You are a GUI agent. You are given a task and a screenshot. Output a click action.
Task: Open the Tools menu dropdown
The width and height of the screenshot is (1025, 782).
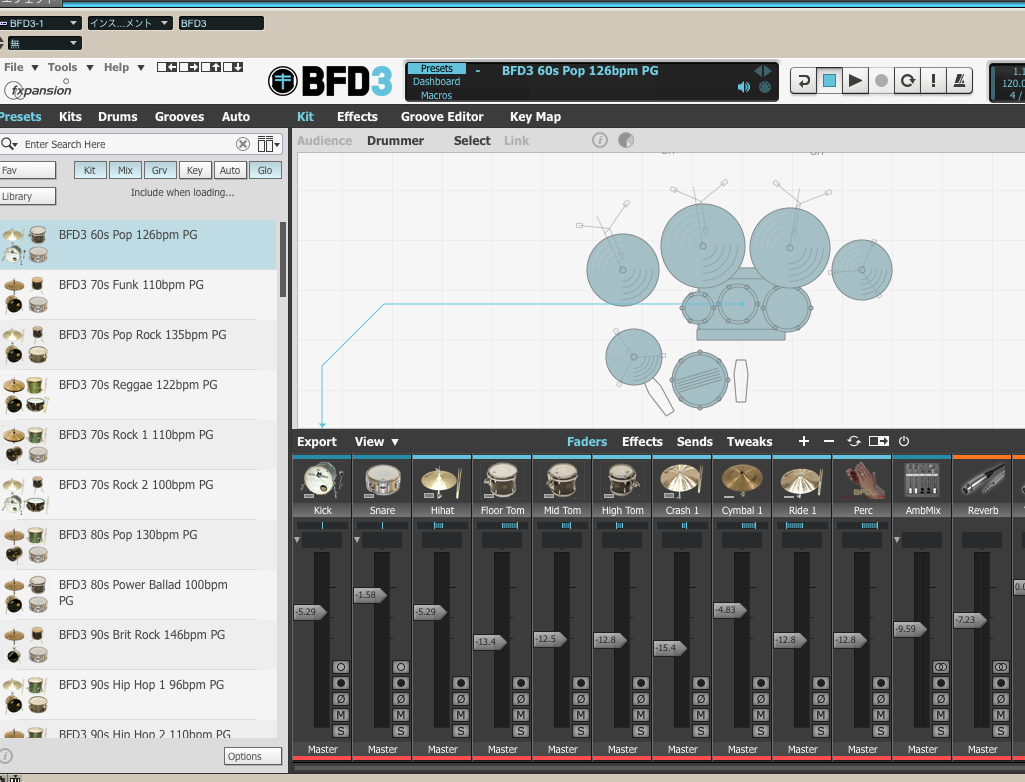click(70, 67)
